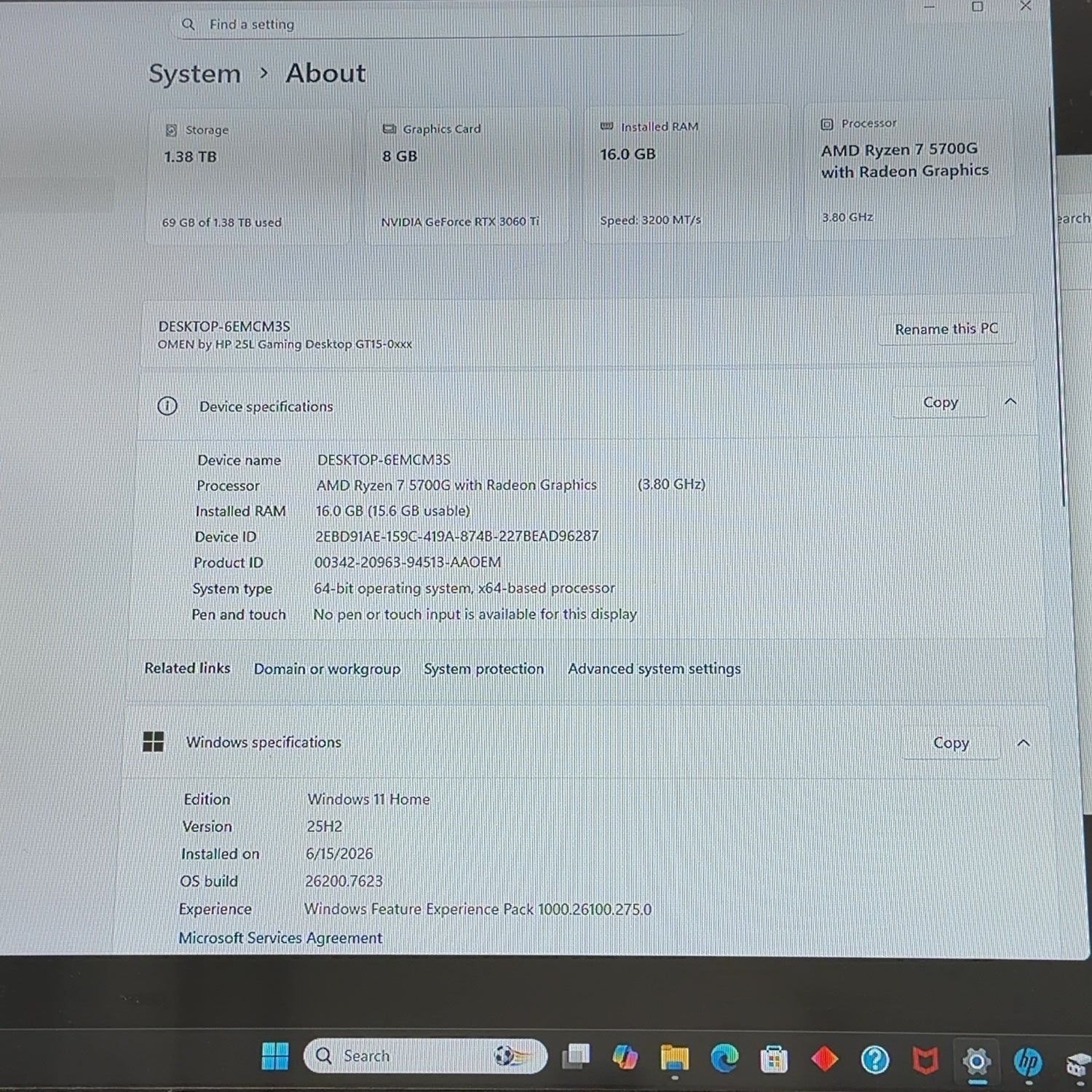Collapse the Windows specifications section
This screenshot has height=1092, width=1092.
1023,743
